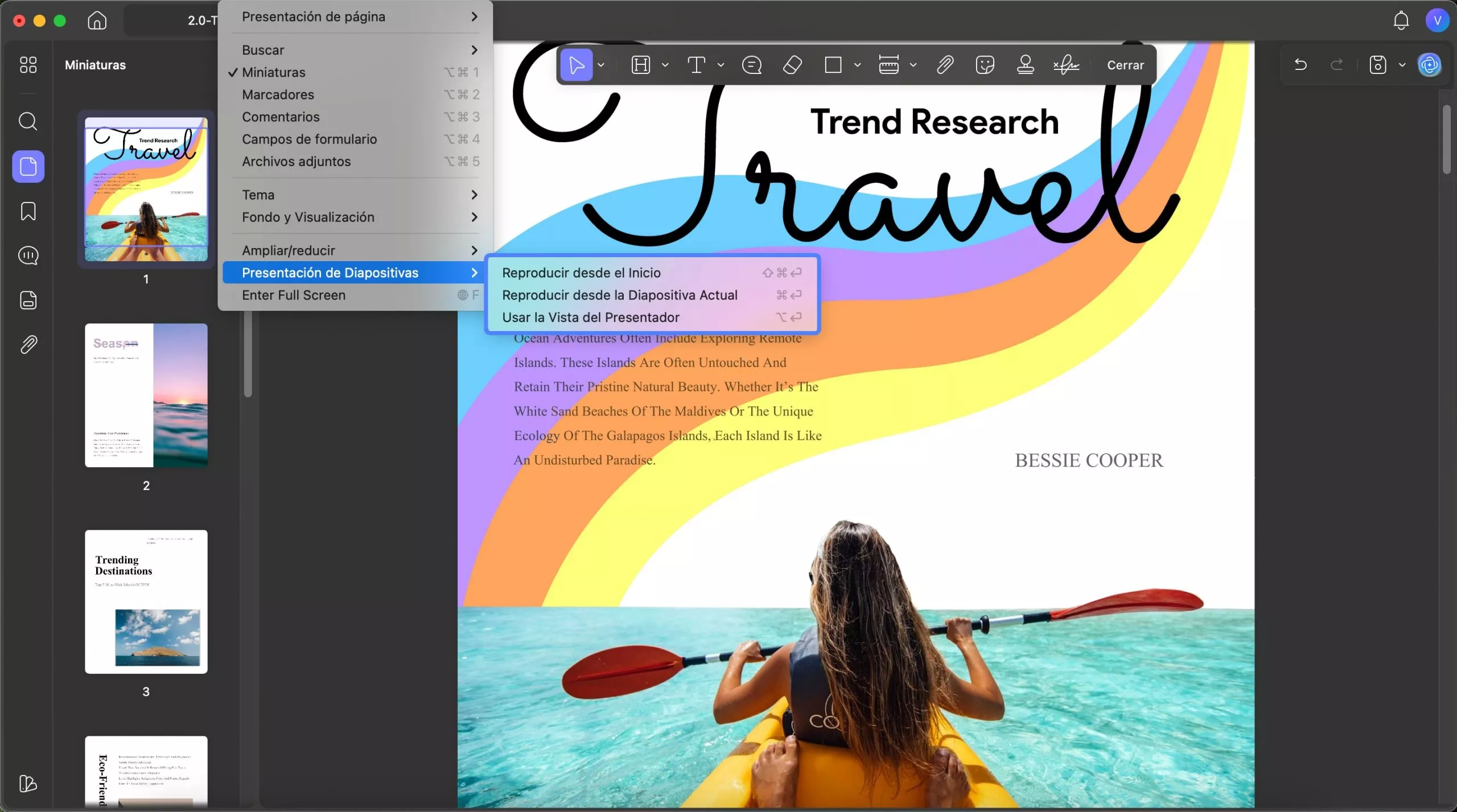Open the AI assistant icon
The image size is (1457, 812).
1430,65
